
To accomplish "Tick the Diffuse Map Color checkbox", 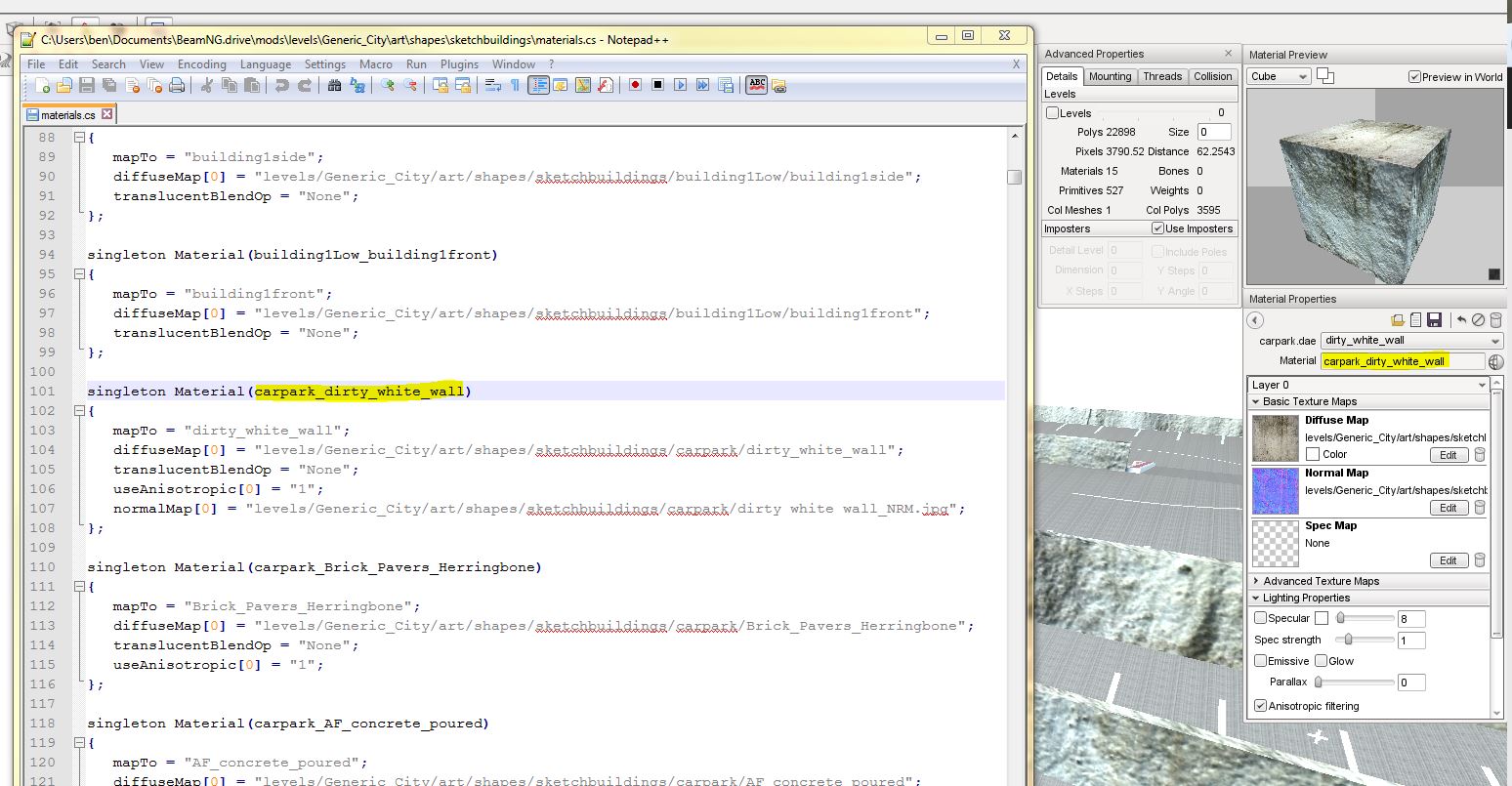I will (x=1313, y=454).
